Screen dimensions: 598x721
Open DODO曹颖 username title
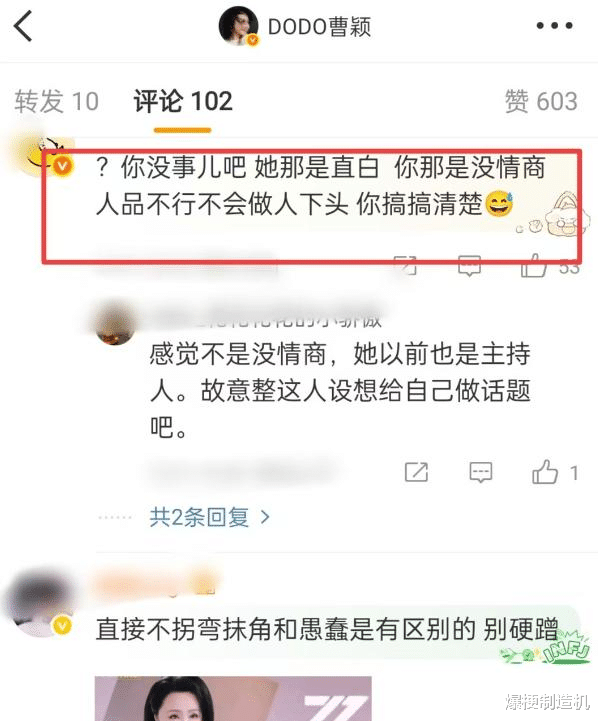[x=319, y=27]
